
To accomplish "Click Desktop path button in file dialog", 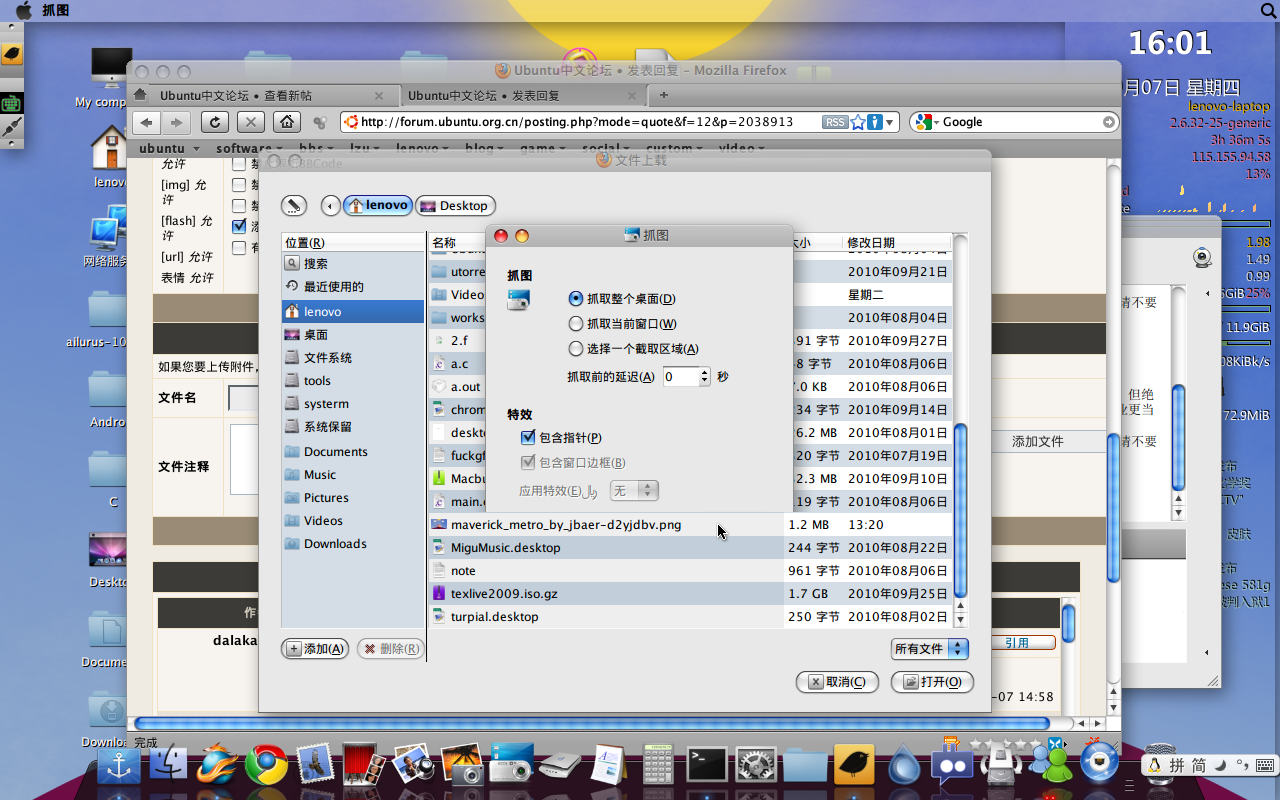I will click(x=455, y=205).
